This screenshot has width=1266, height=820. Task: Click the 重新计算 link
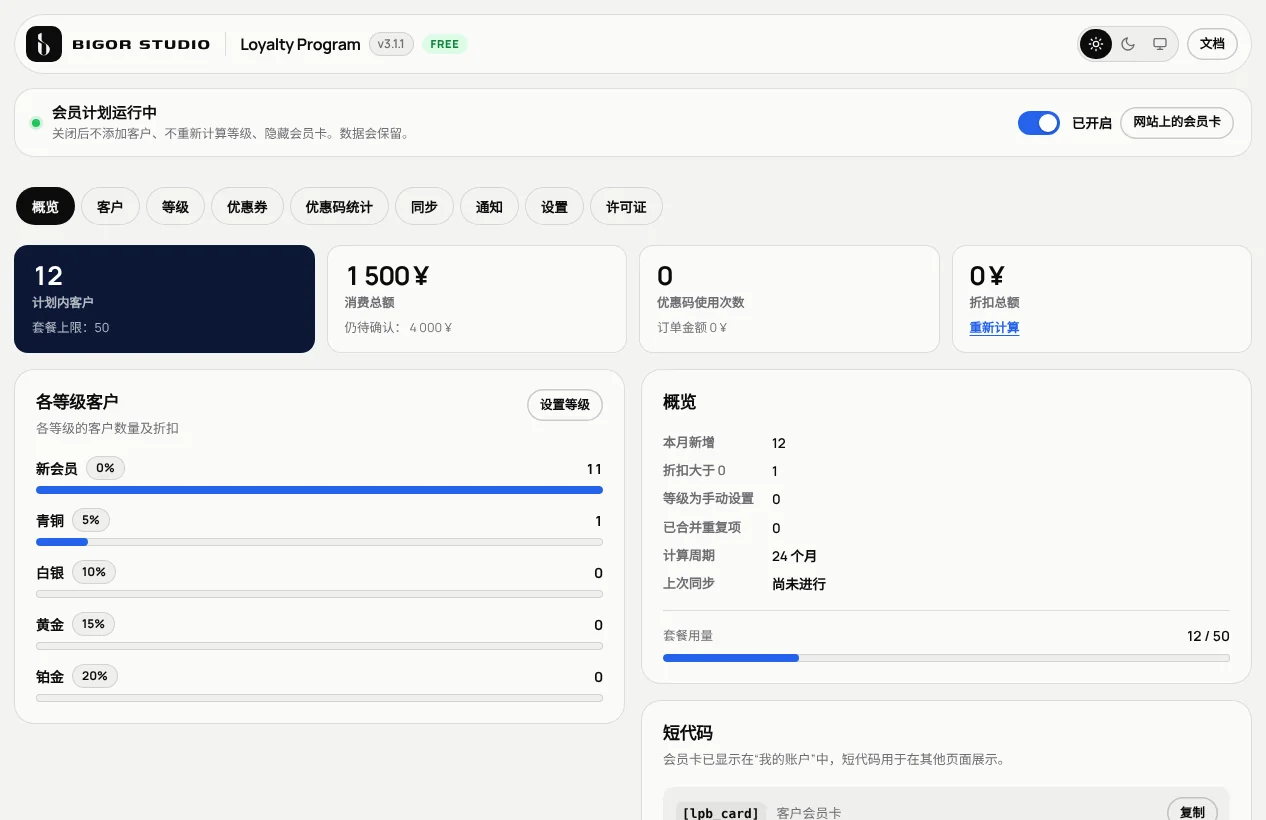994,328
